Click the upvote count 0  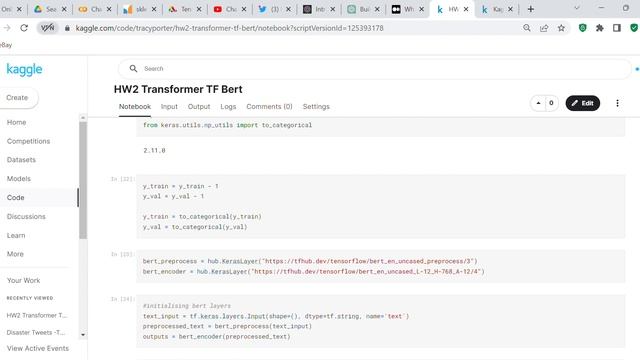551,103
